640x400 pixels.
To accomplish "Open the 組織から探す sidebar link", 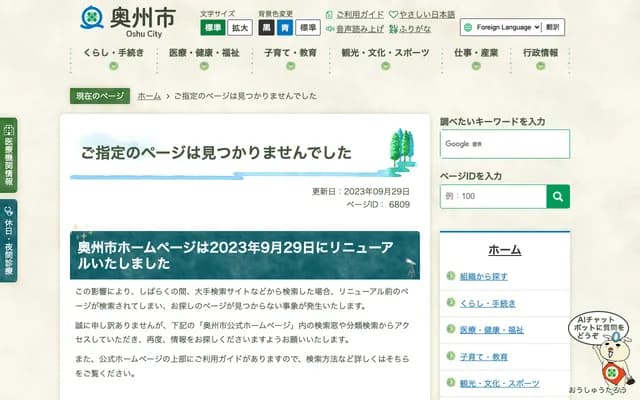I will (x=484, y=277).
